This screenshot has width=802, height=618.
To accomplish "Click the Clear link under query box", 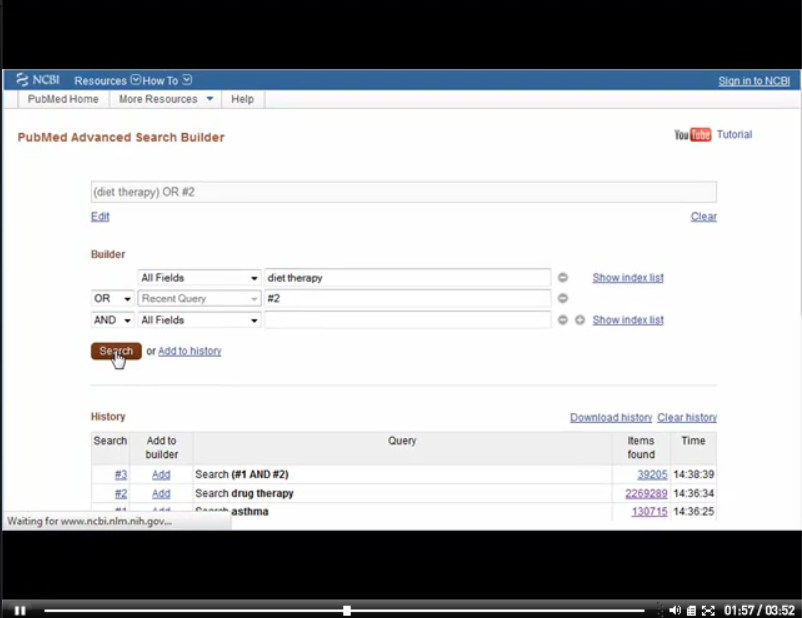I will pos(703,216).
